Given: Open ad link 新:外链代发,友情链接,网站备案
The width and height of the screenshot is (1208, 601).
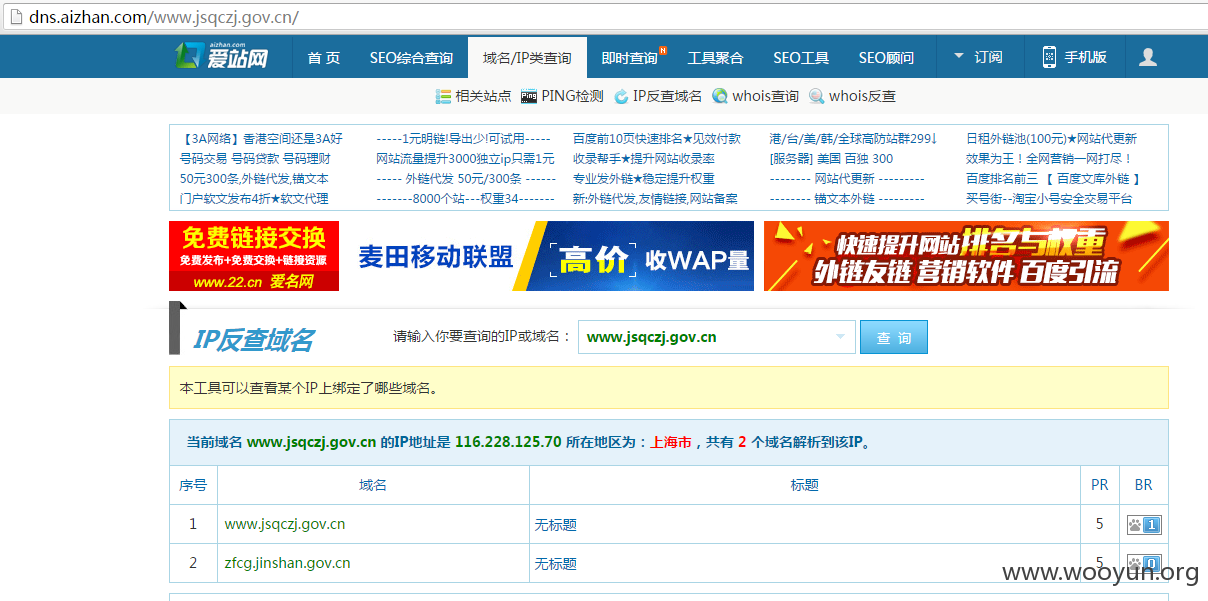Looking at the screenshot, I should click(655, 199).
